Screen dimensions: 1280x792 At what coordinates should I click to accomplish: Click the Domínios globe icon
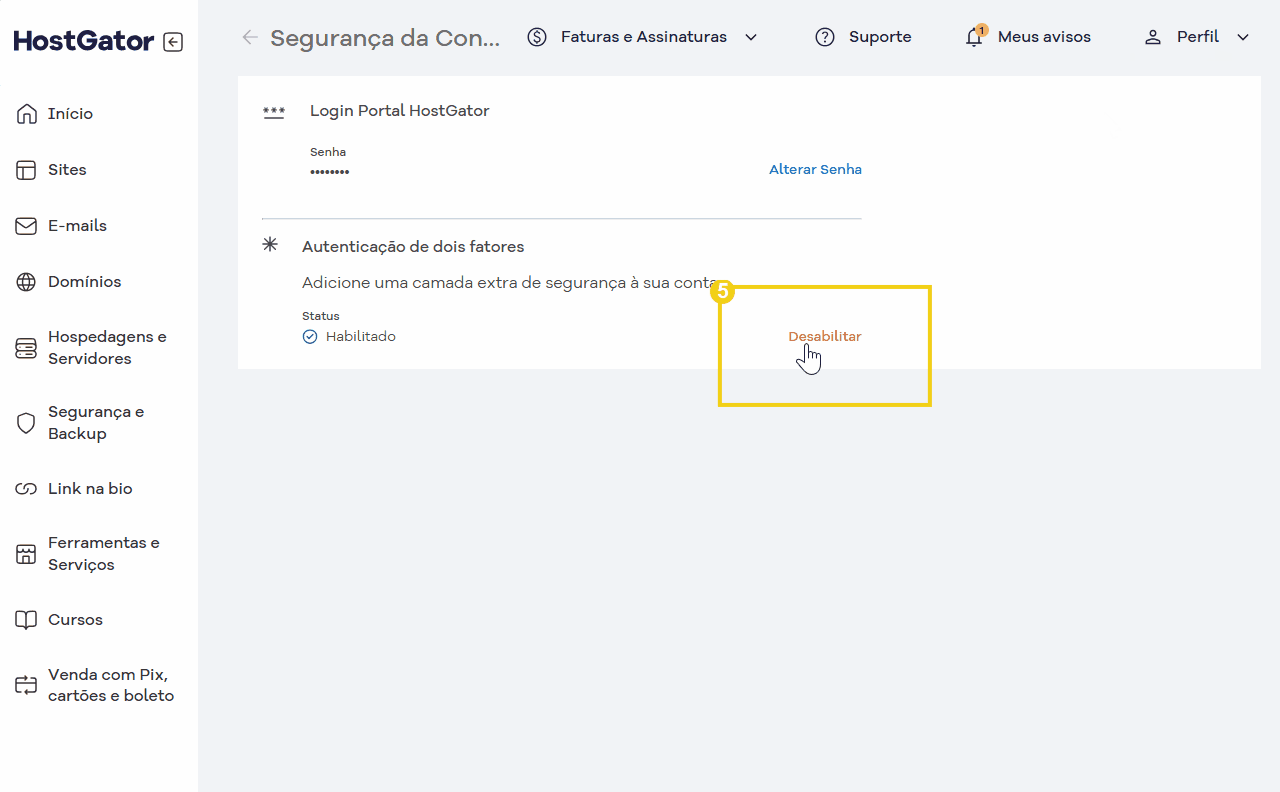(x=26, y=282)
